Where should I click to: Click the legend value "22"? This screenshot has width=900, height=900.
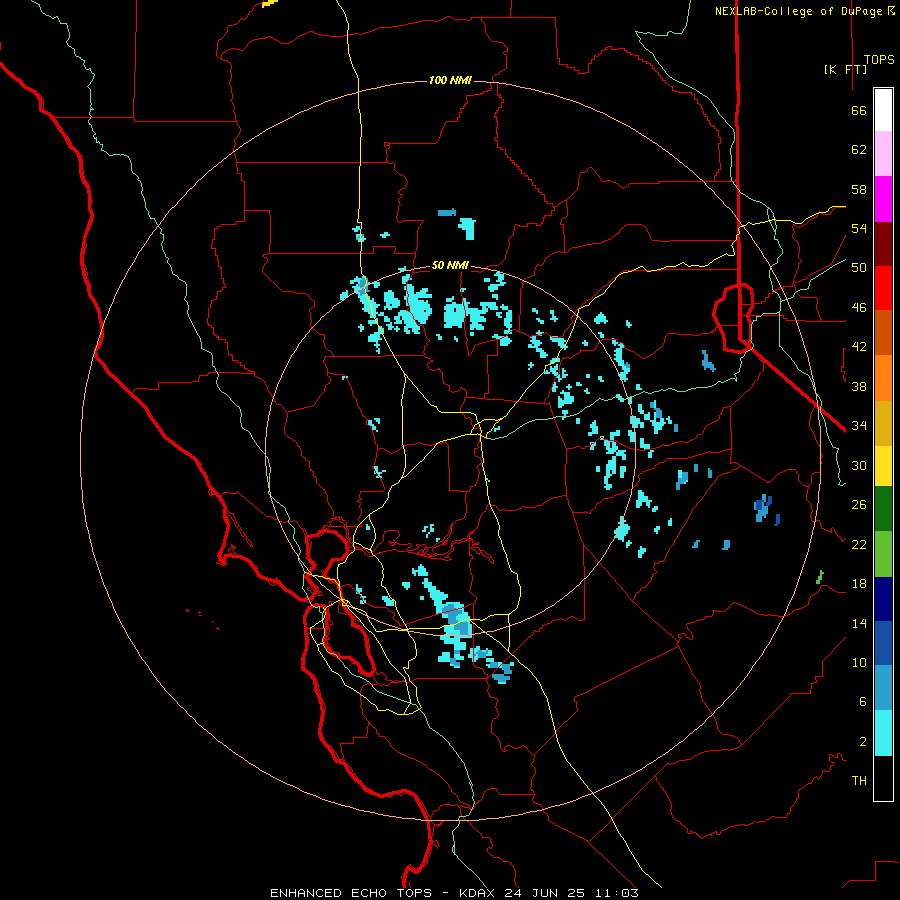(x=859, y=545)
